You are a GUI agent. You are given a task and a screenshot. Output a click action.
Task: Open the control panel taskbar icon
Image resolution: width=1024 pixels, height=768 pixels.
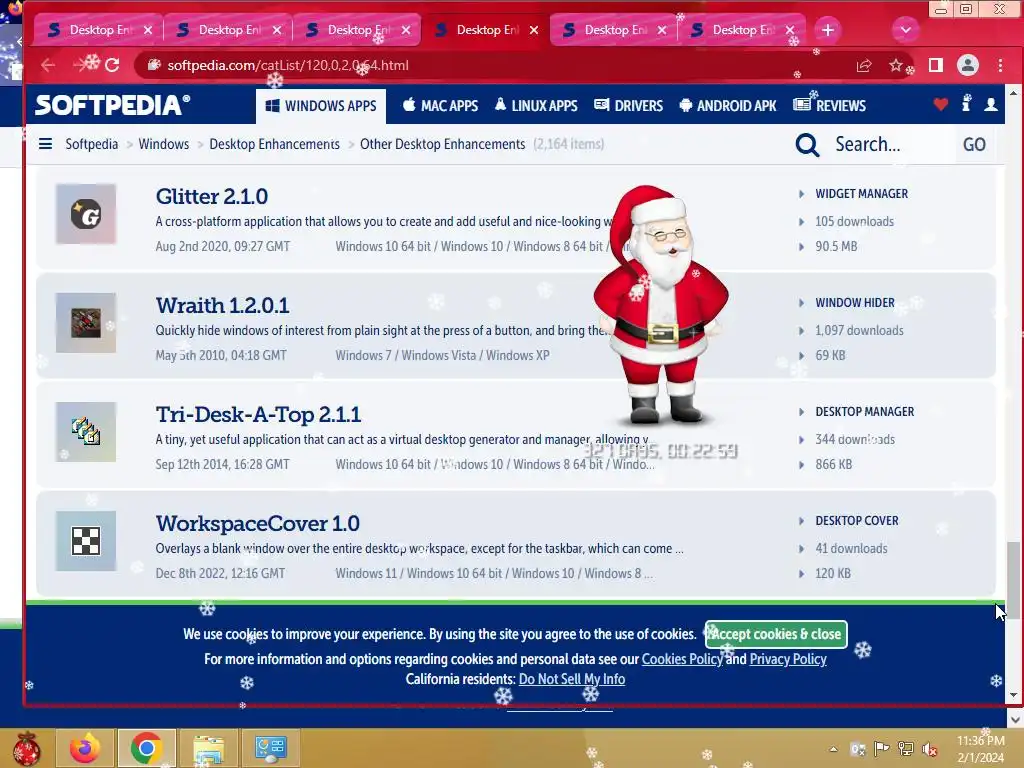270,748
